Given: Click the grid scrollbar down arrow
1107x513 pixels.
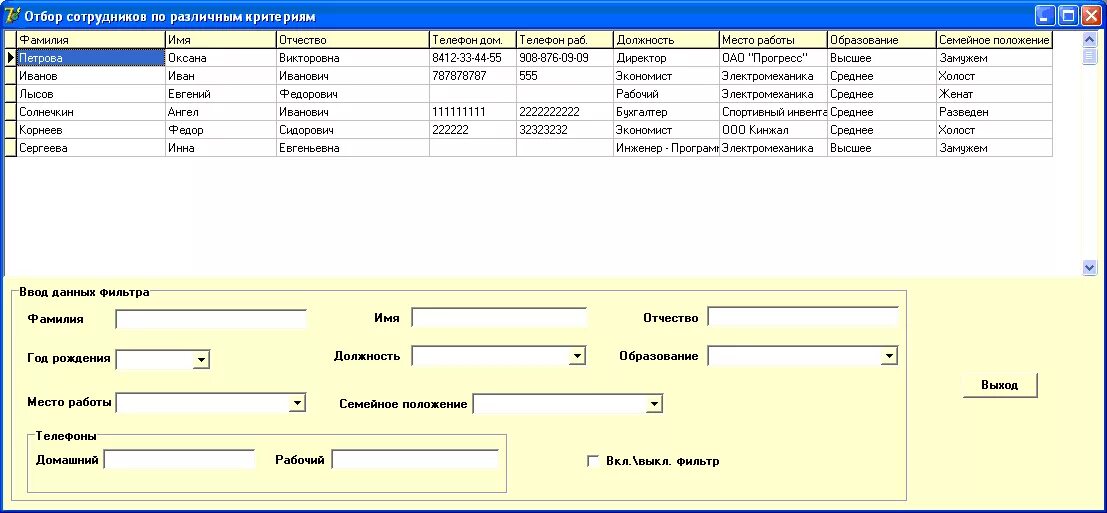Looking at the screenshot, I should (1089, 267).
